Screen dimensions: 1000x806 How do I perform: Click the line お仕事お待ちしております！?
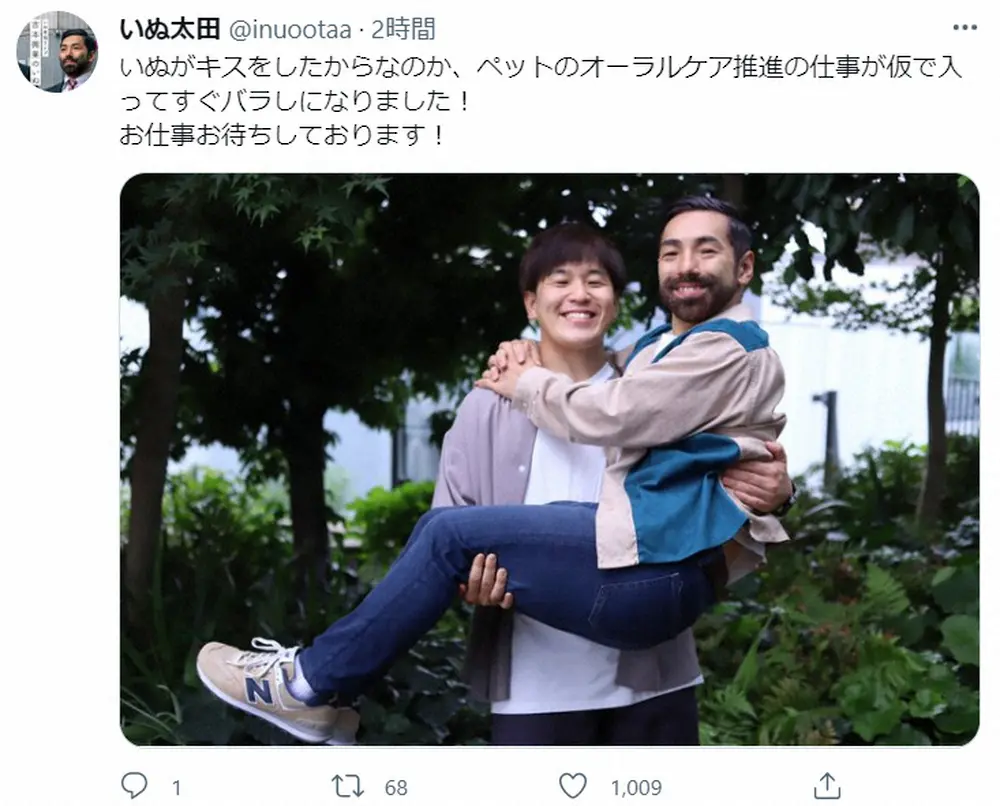coord(283,135)
